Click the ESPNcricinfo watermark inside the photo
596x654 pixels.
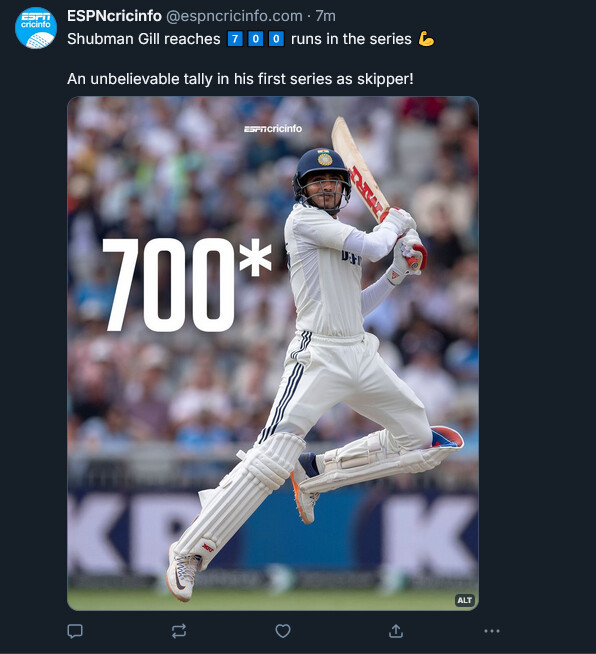click(273, 128)
